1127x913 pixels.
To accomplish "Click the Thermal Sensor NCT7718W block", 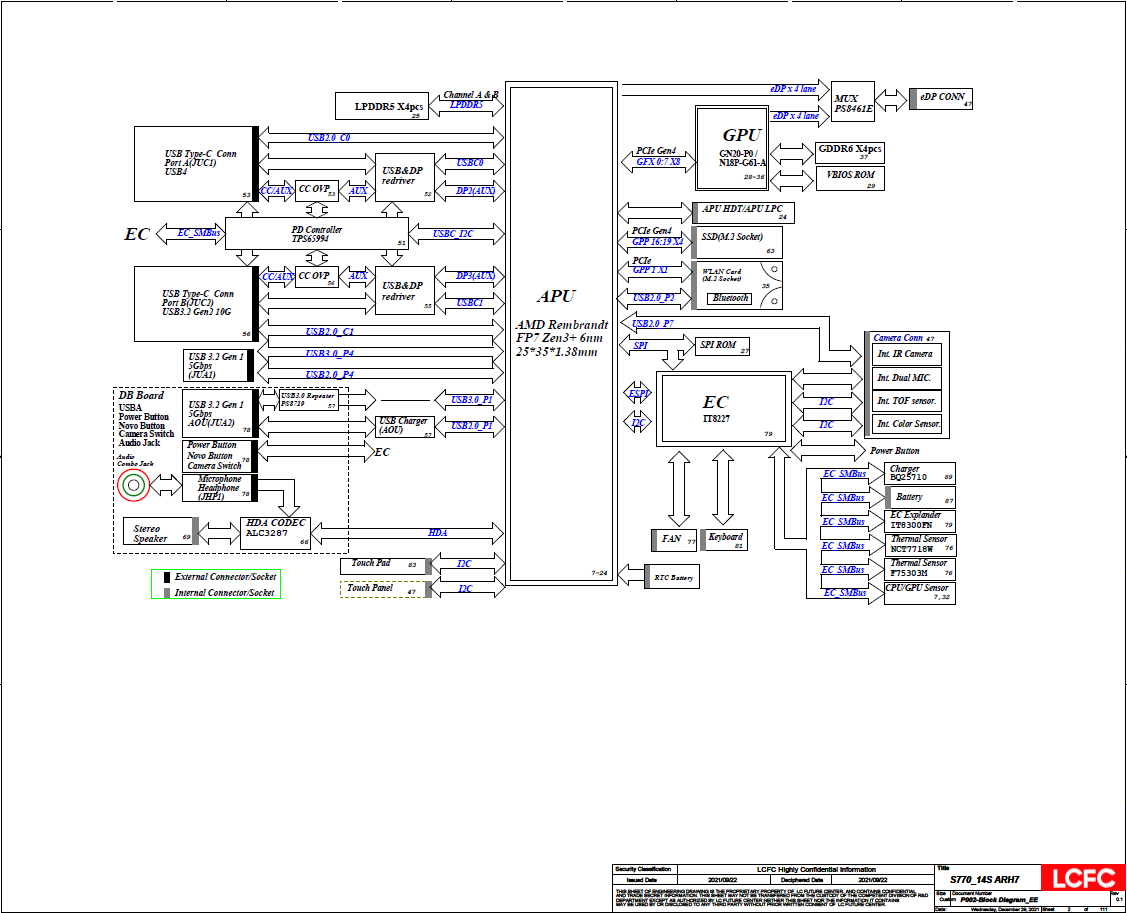I will pyautogui.click(x=919, y=544).
